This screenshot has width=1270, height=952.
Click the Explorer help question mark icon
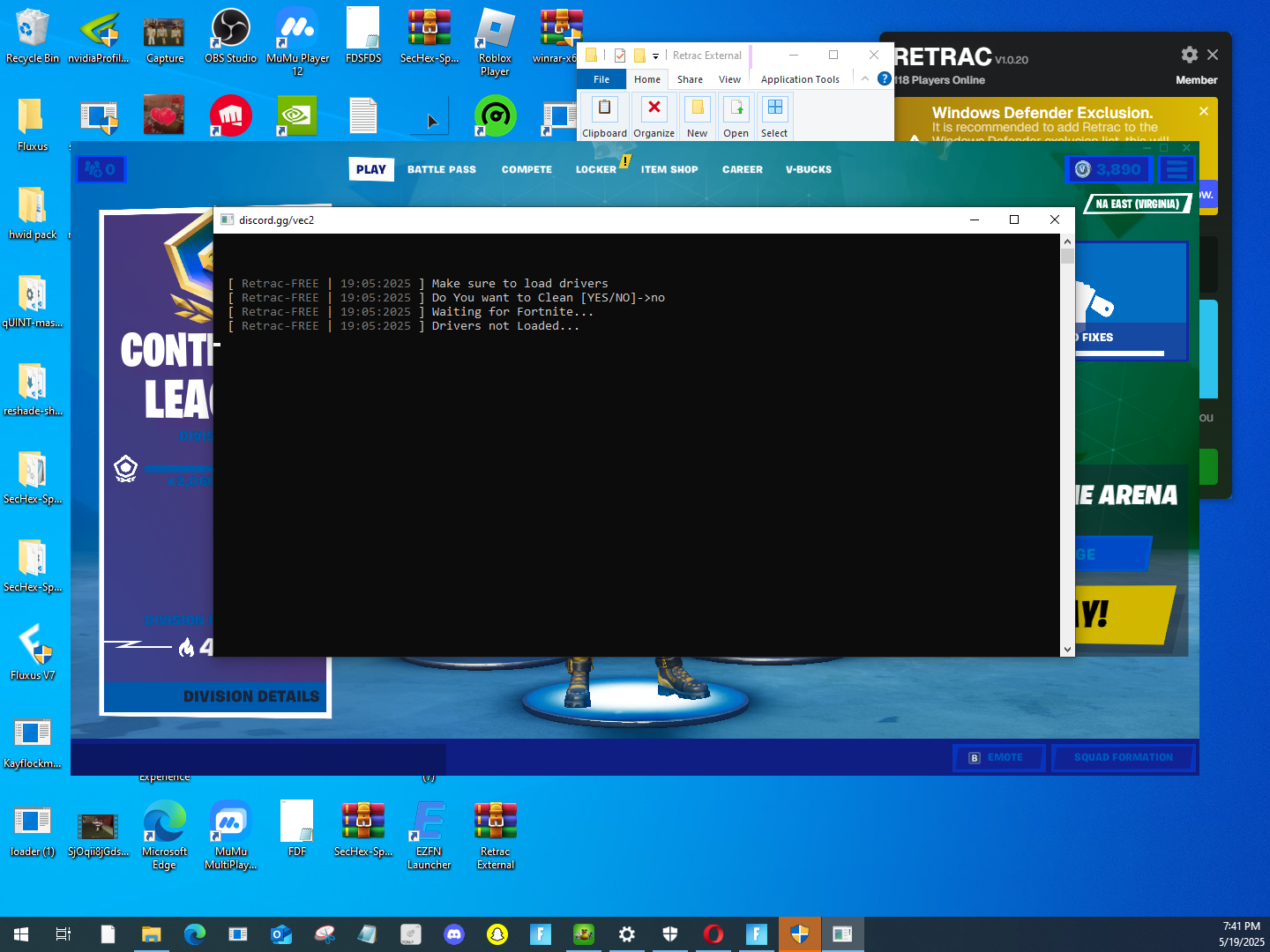pos(885,78)
